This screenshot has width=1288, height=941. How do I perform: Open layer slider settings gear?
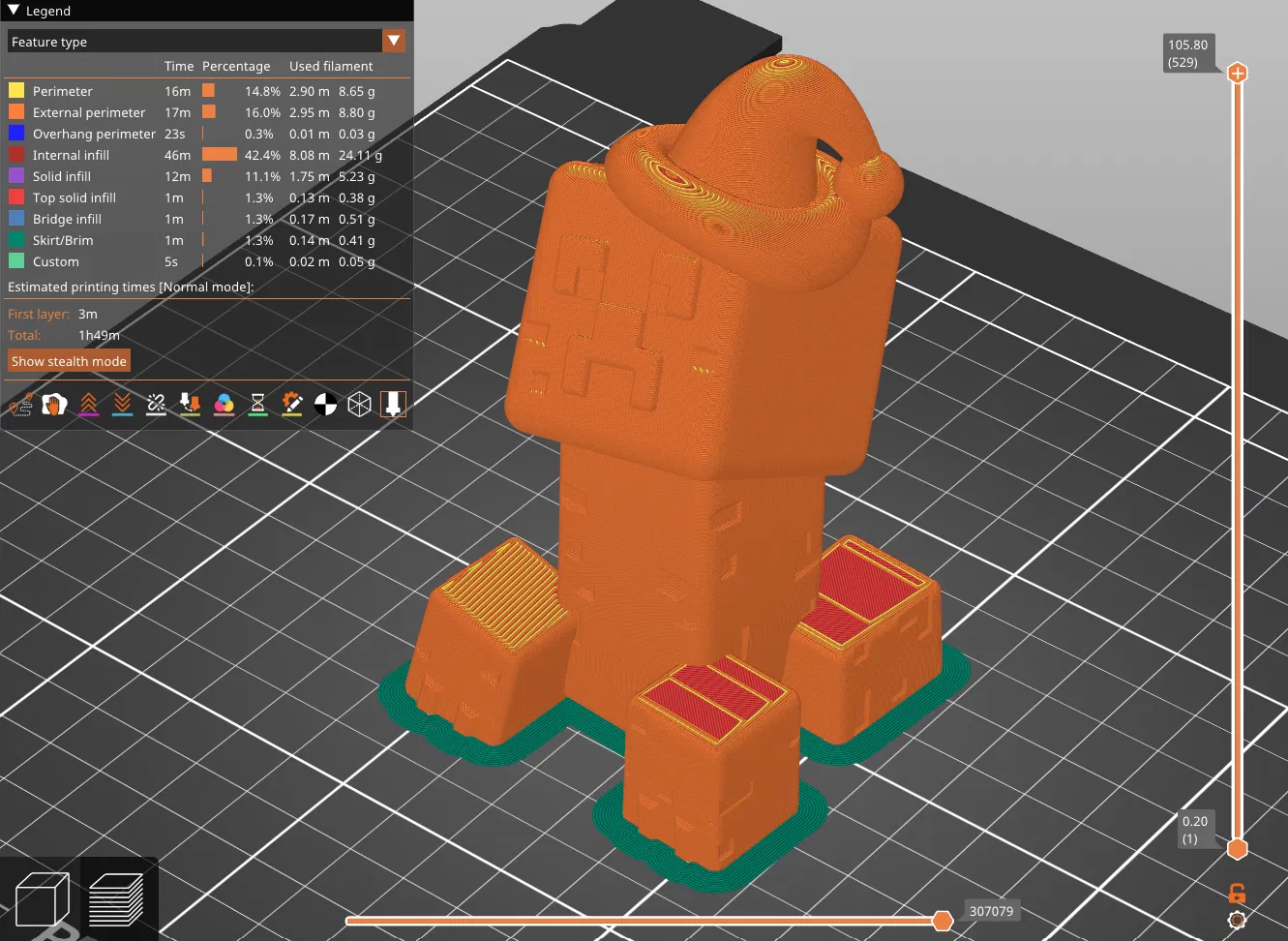click(x=1237, y=920)
